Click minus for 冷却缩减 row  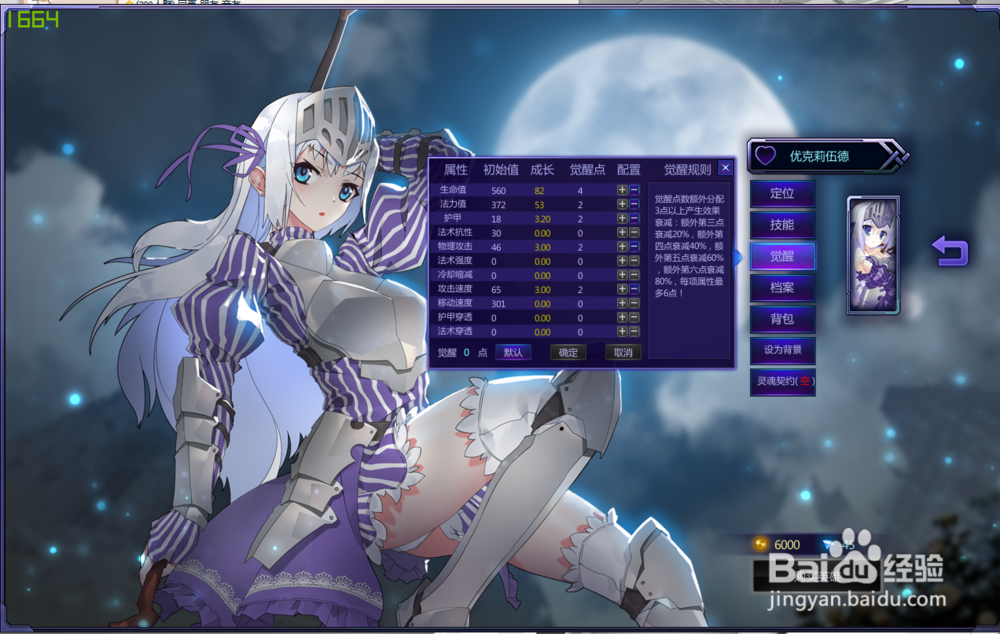point(634,275)
